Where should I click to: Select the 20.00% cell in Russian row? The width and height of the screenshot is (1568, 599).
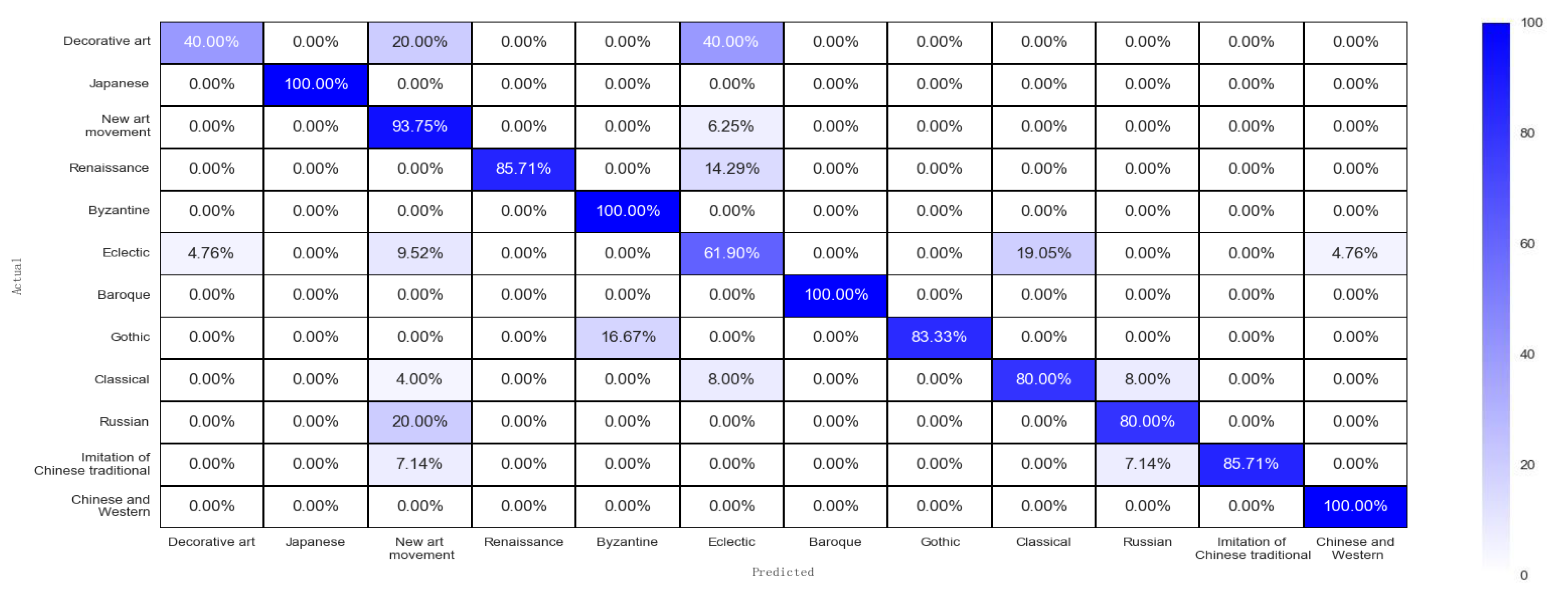[419, 421]
